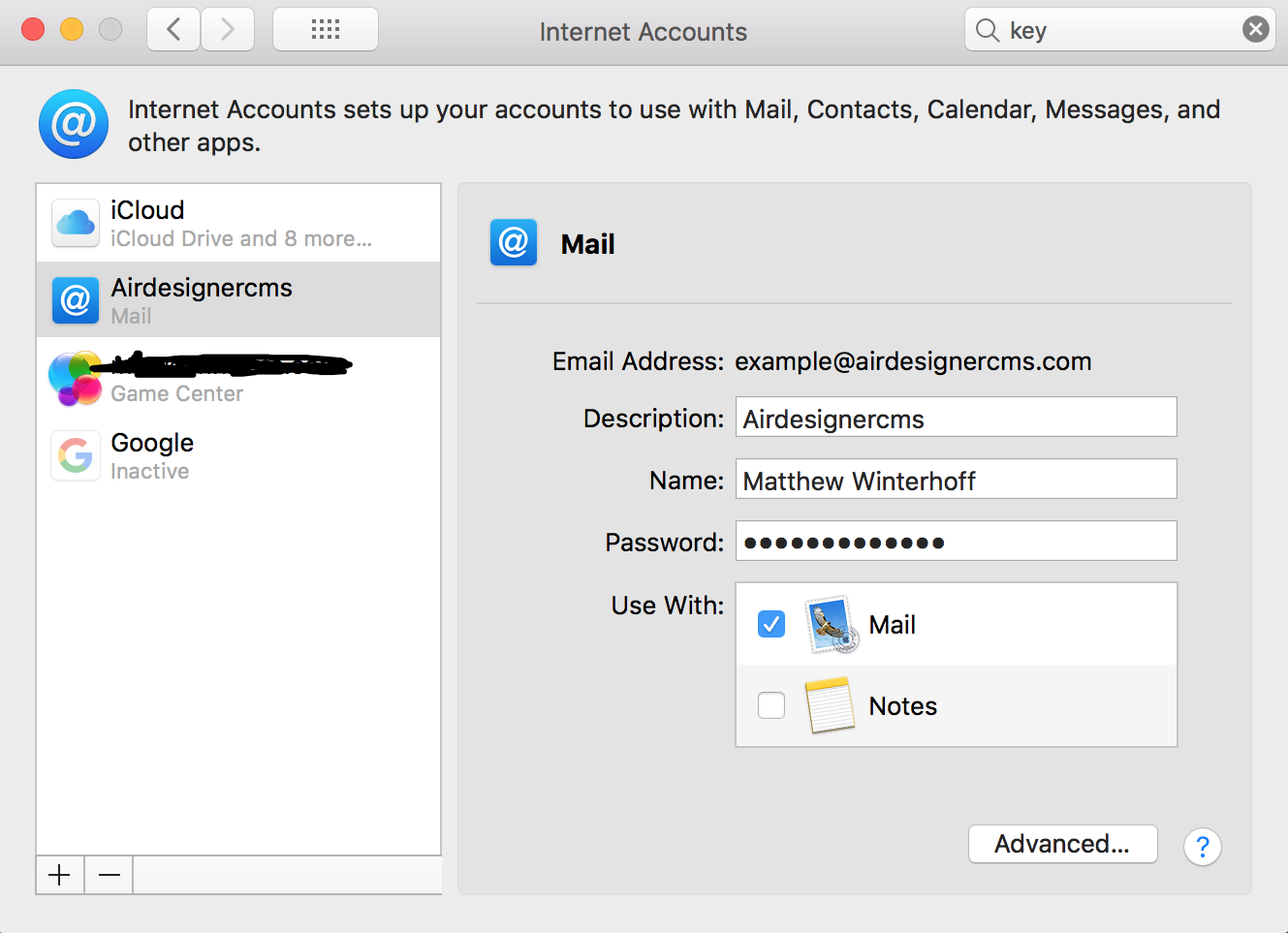Screen dimensions: 1288x933
Task: Add a new account with plus button
Action: [x=60, y=875]
